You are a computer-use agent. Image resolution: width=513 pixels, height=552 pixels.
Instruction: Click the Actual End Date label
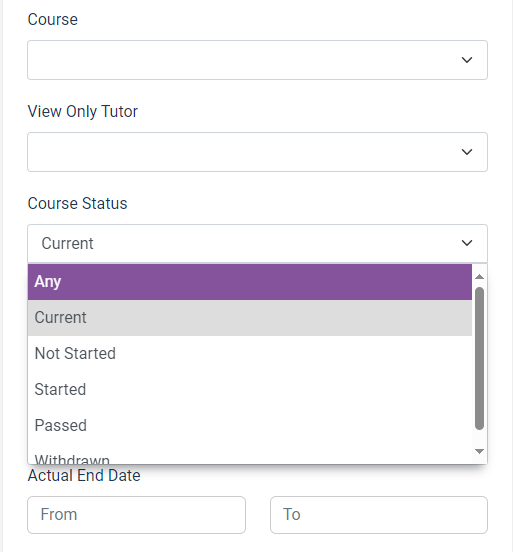tap(84, 476)
